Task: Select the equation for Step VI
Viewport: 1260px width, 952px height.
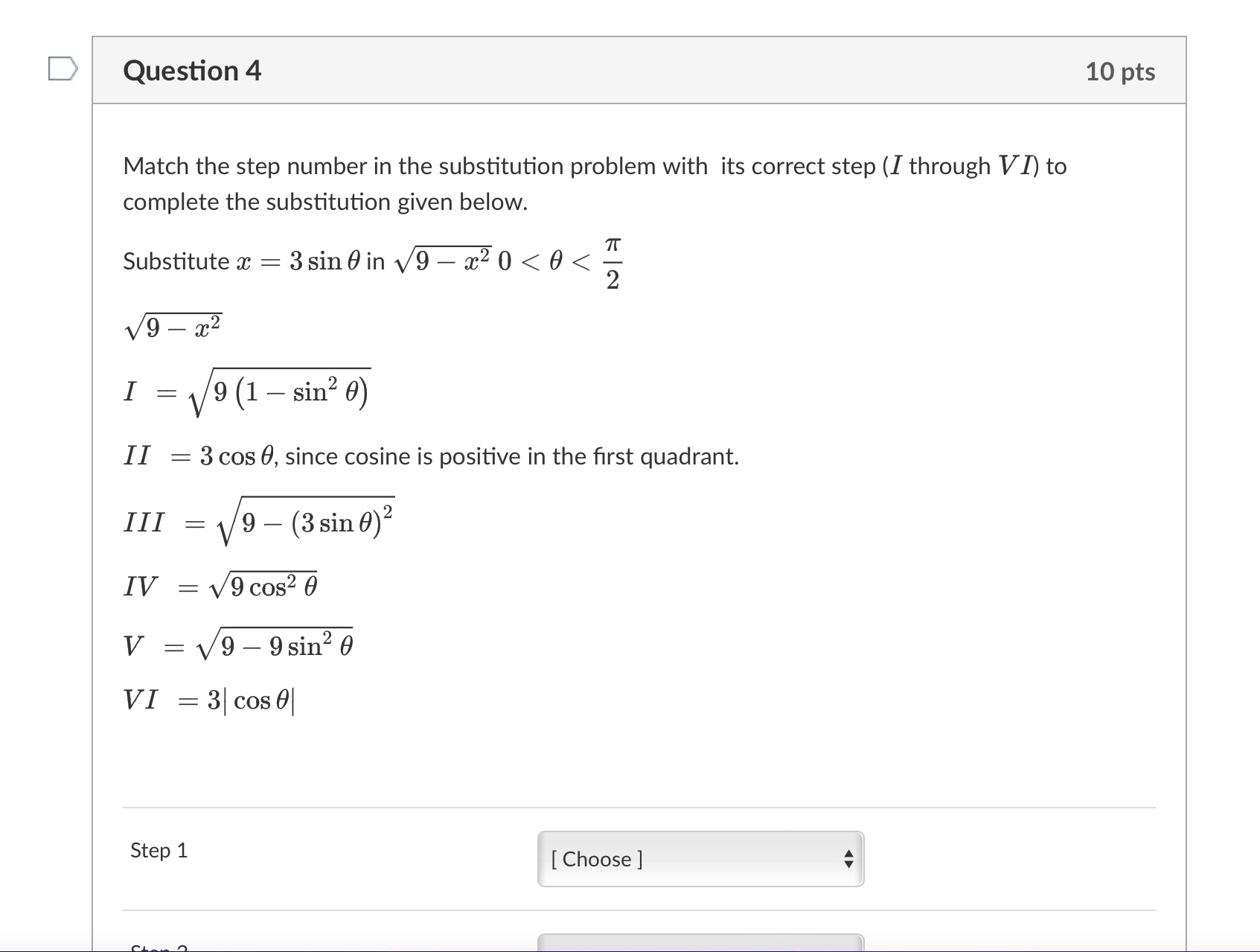Action: pyautogui.click(x=214, y=700)
